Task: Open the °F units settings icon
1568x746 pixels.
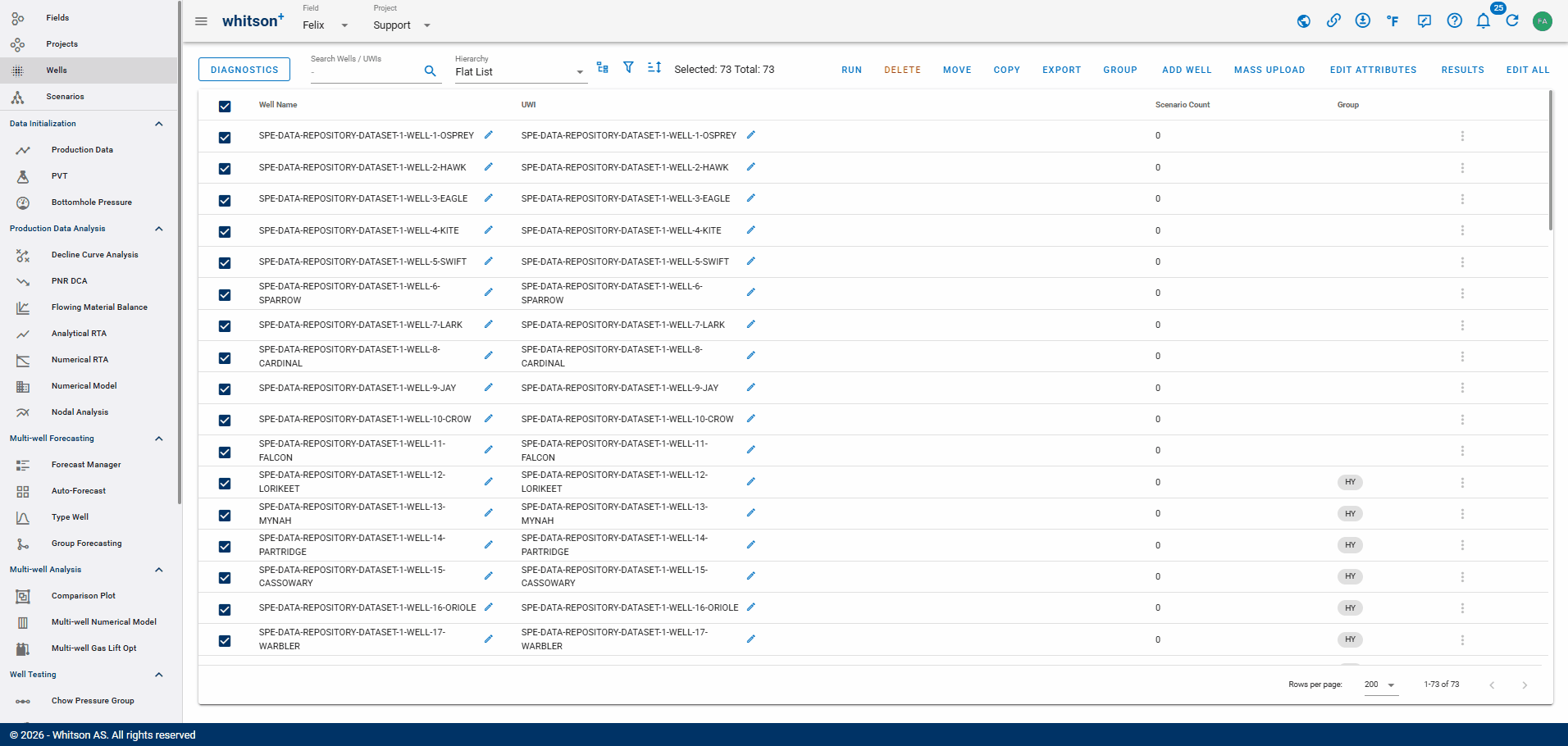Action: point(1393,21)
